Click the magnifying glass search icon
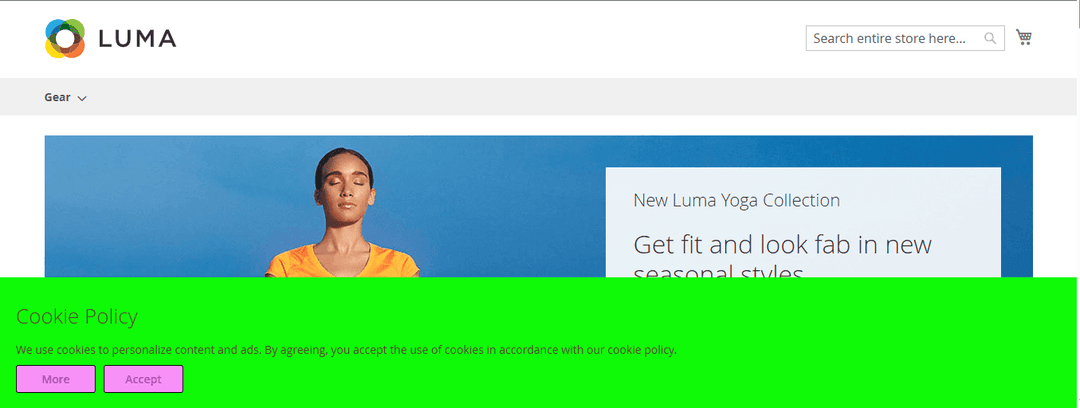This screenshot has width=1080, height=408. pos(990,39)
